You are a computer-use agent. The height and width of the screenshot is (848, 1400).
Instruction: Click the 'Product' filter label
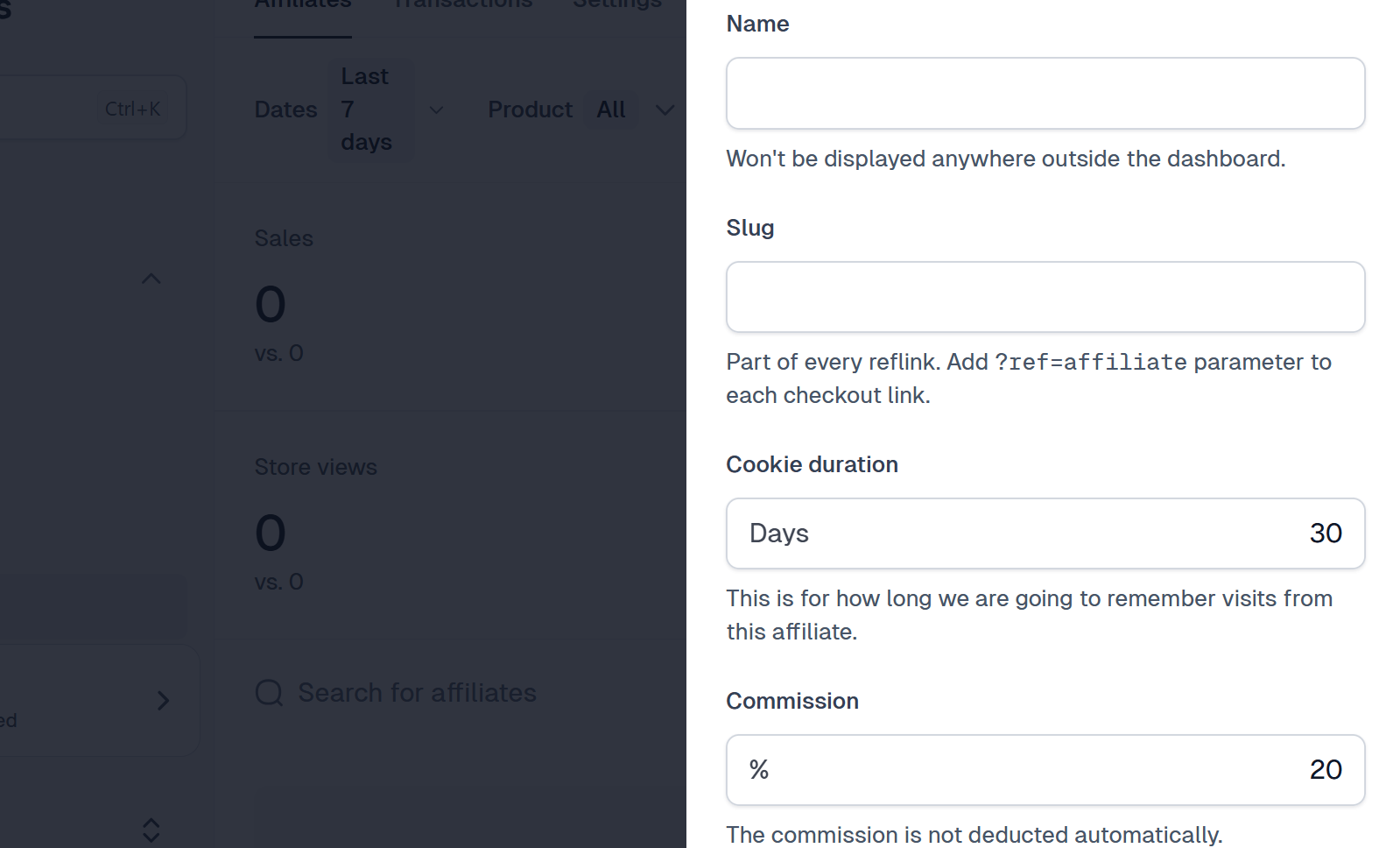coord(530,110)
